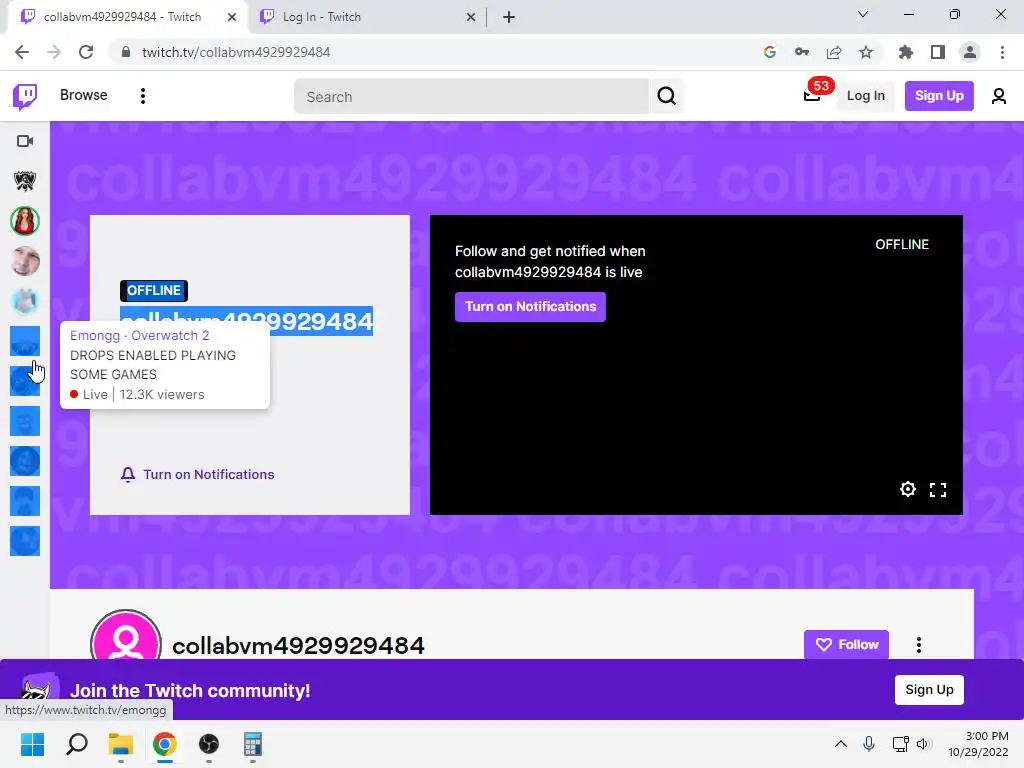Viewport: 1024px width, 768px height.
Task: Click the Chrome taskbar icon
Action: [x=165, y=744]
